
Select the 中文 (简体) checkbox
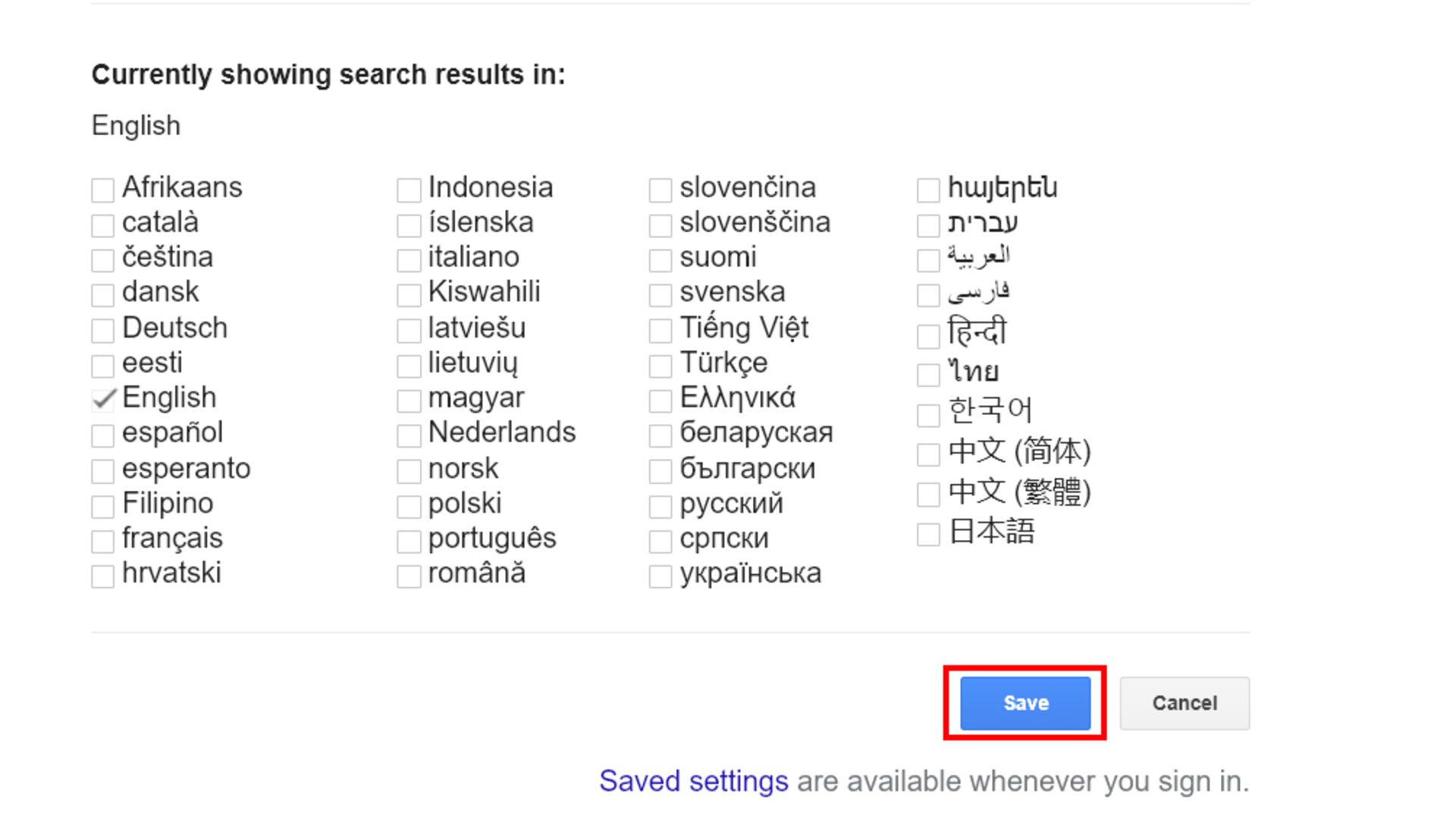click(x=928, y=454)
